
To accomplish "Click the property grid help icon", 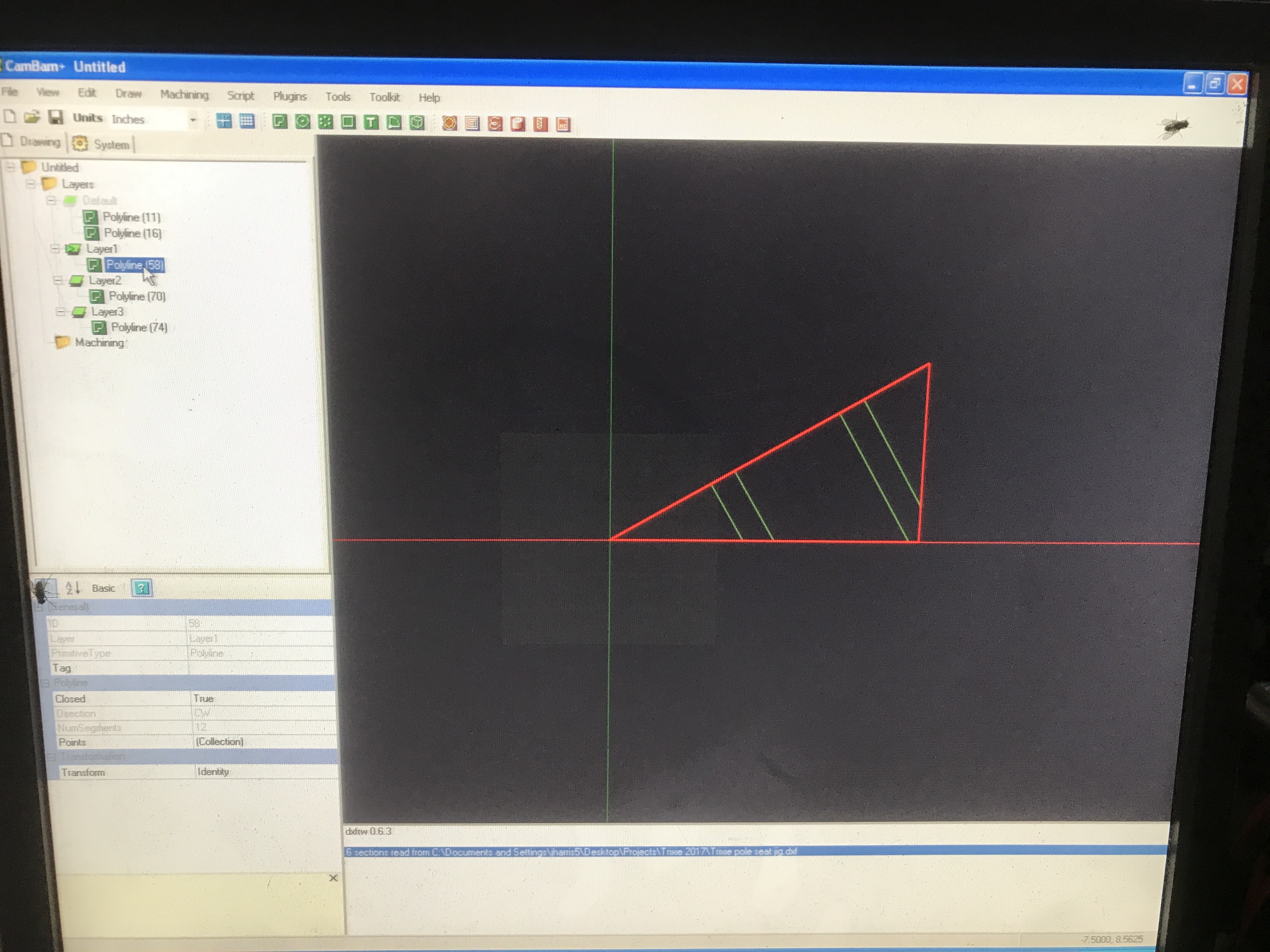I will (x=141, y=588).
